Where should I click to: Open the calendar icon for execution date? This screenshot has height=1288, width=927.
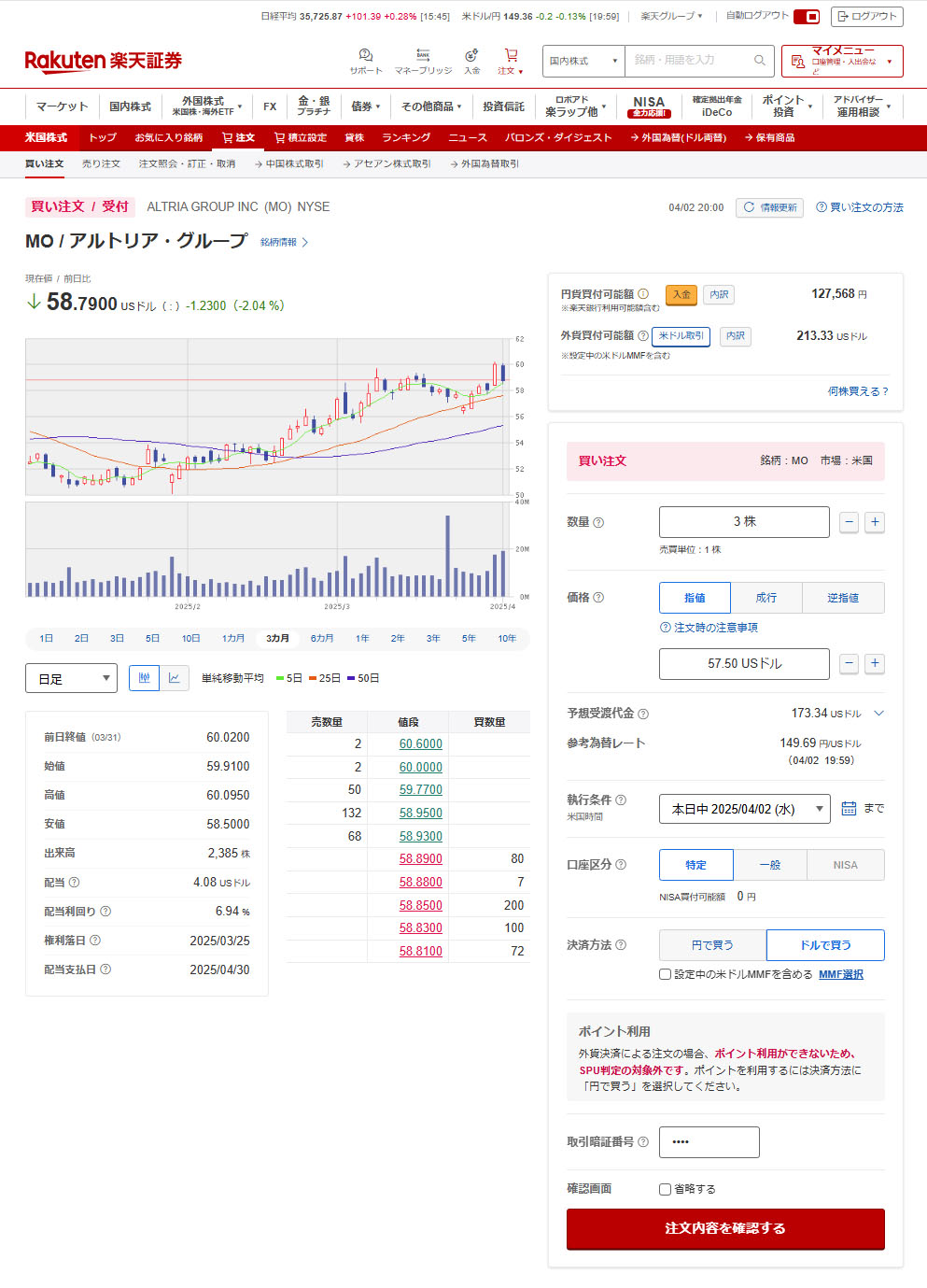[x=849, y=808]
